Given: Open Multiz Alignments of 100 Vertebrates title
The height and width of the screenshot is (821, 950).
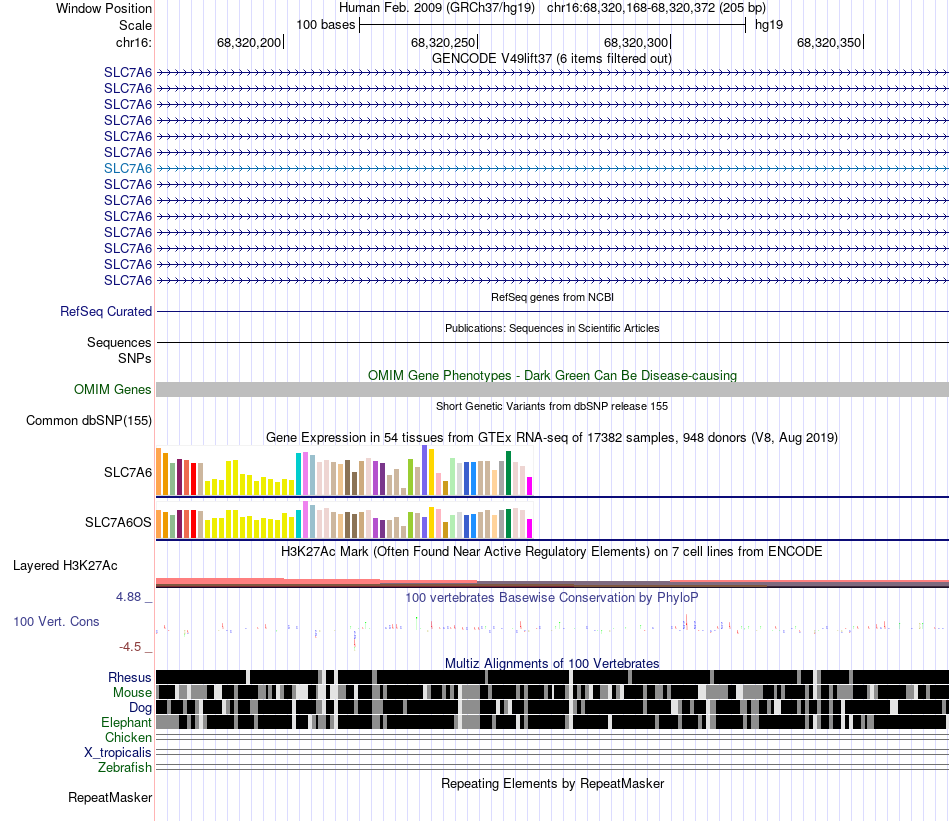Looking at the screenshot, I should point(552,663).
